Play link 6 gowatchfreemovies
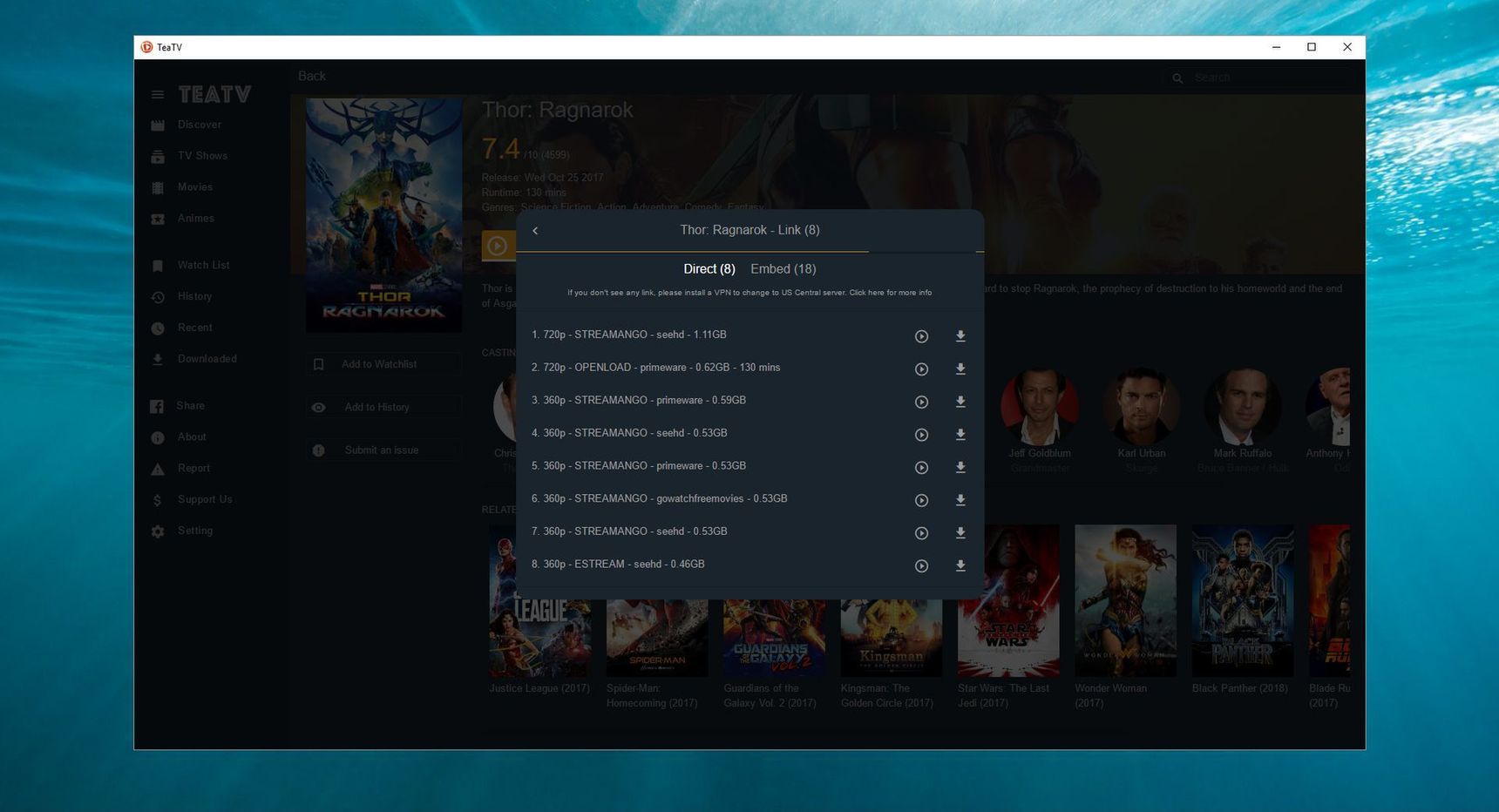The image size is (1499, 812). 921,500
